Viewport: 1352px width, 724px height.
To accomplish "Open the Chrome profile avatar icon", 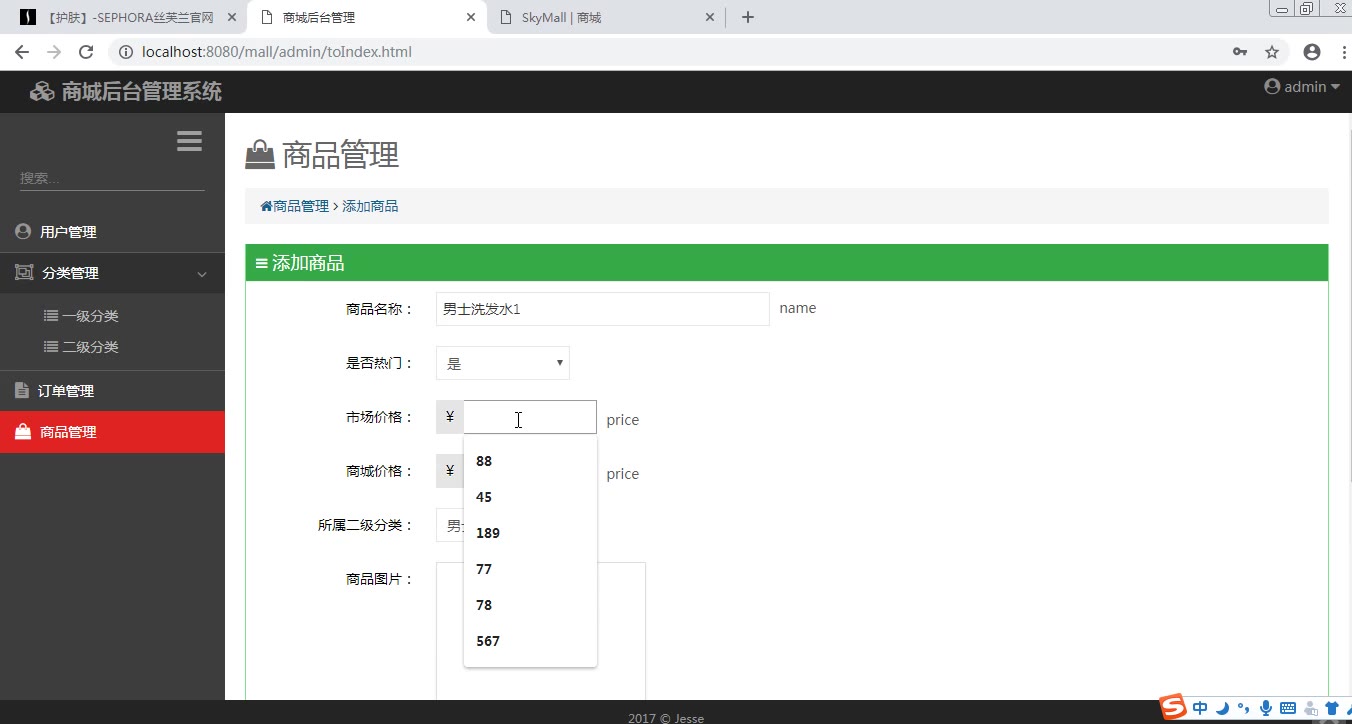I will tap(1312, 52).
